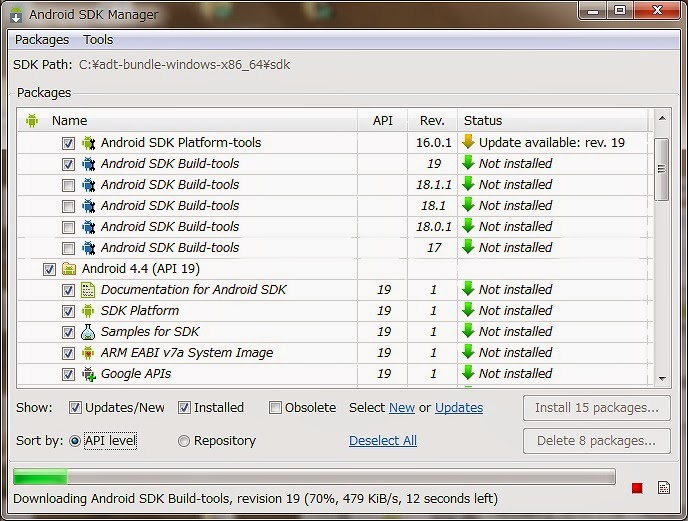Viewport: 688px width, 521px height.
Task: Toggle the Show Installed checkbox
Action: (x=184, y=408)
